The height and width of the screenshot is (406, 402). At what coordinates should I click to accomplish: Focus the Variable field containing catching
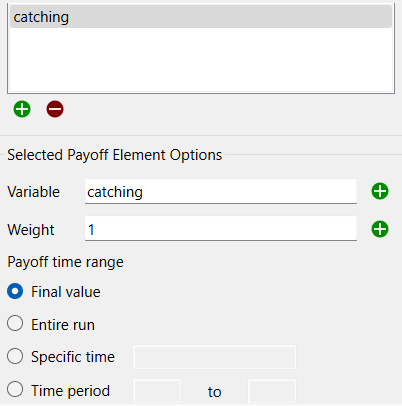pos(221,191)
